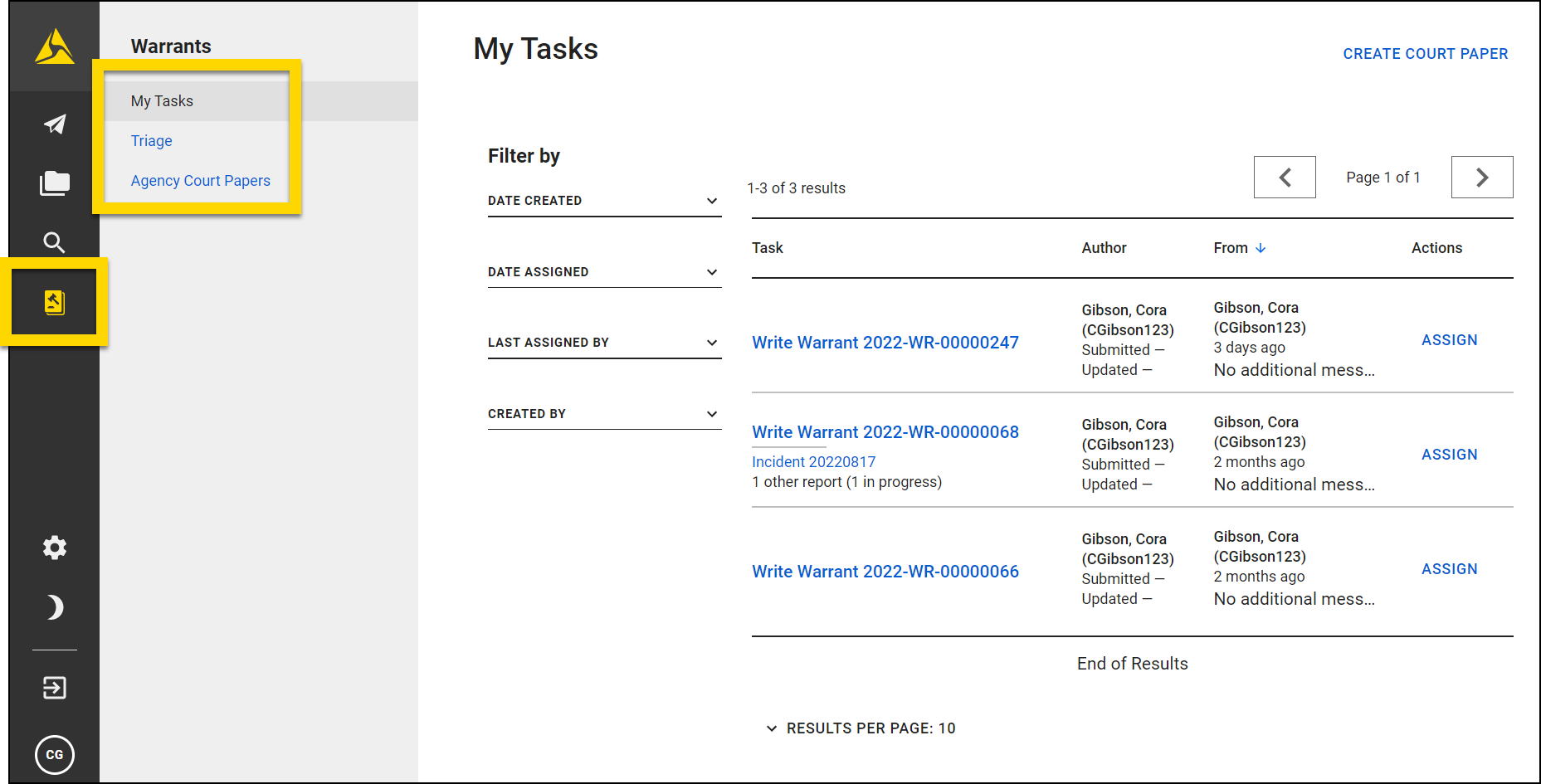Click the logout arrow icon
The width and height of the screenshot is (1541, 784).
[55, 688]
